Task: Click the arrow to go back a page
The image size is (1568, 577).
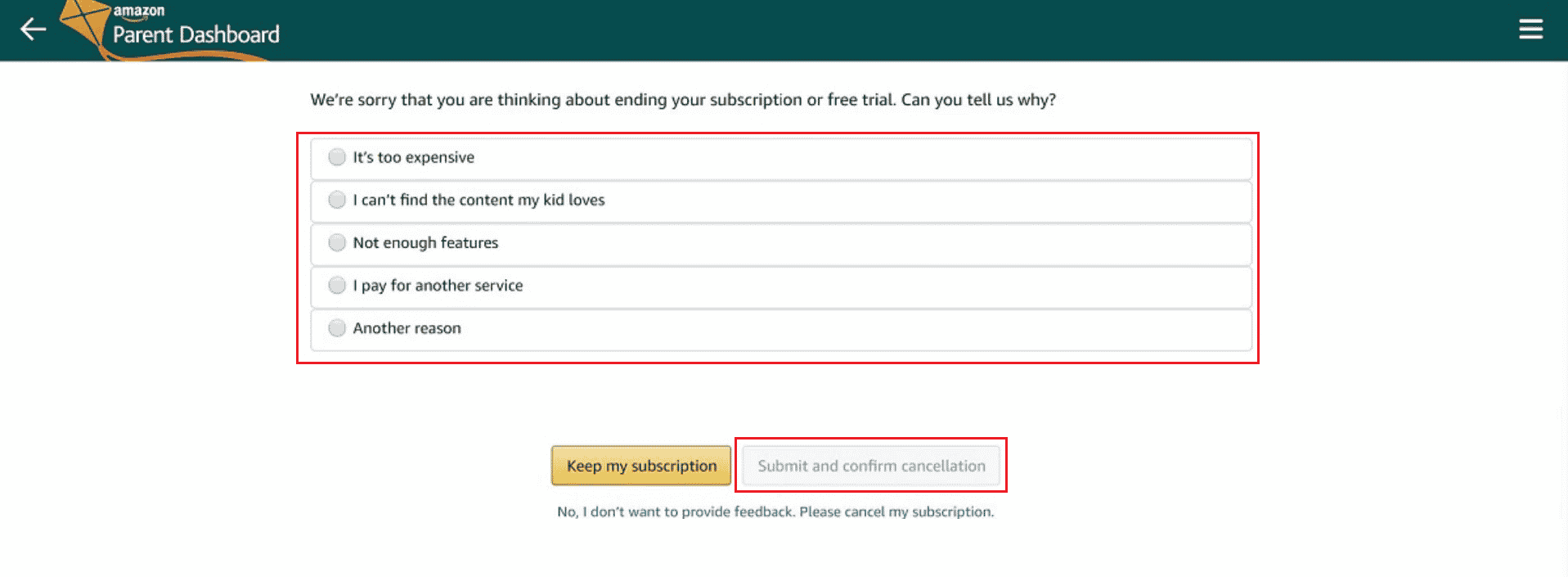Action: pyautogui.click(x=32, y=29)
